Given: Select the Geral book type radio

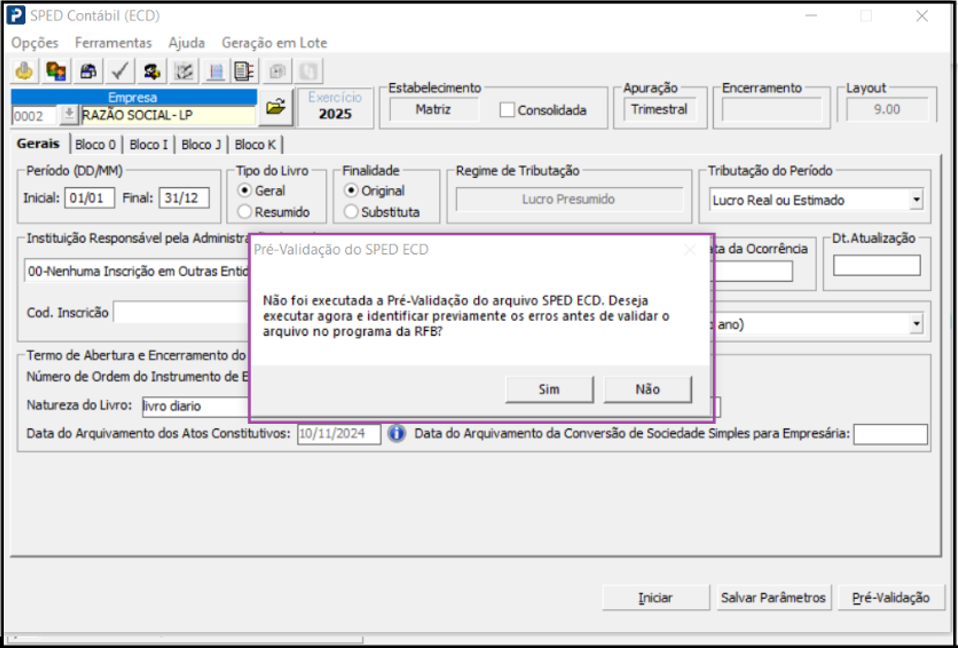Looking at the screenshot, I should pos(244,190).
